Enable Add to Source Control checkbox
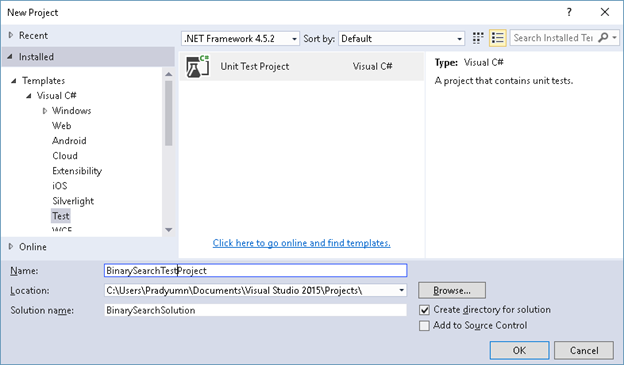 424,326
